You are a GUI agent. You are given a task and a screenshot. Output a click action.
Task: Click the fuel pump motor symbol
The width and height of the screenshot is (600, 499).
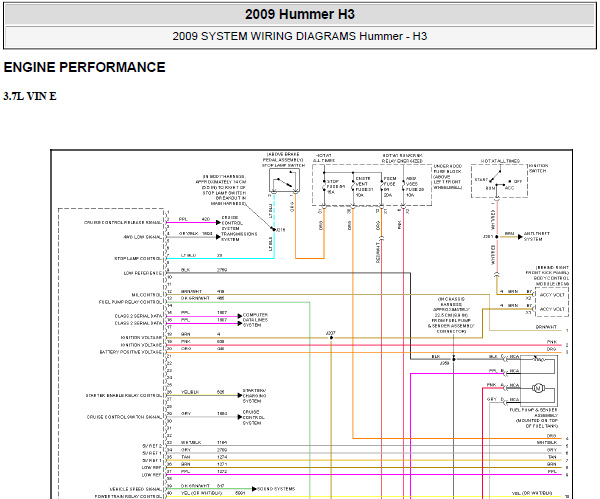[538, 388]
